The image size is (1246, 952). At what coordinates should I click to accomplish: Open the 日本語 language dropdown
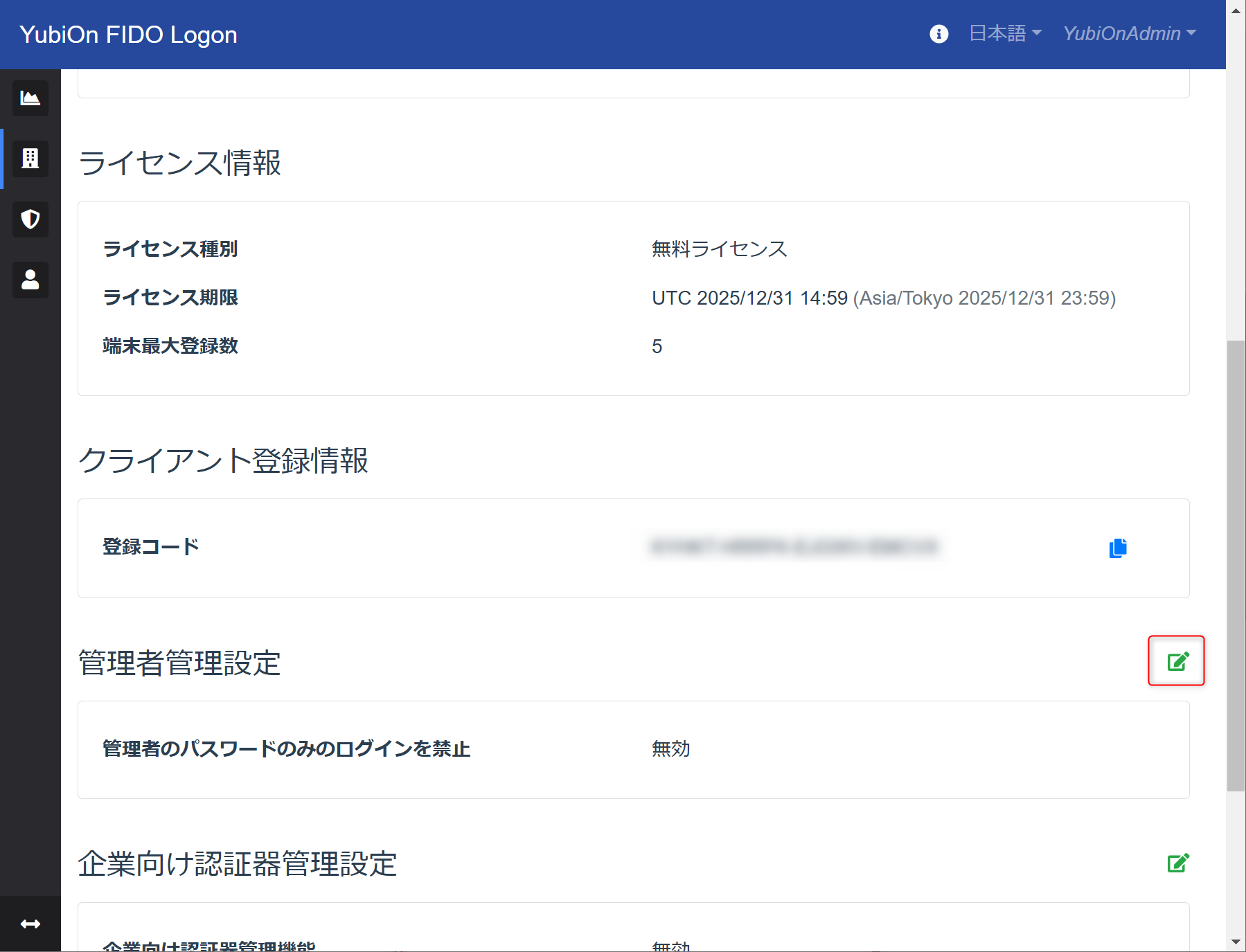[1005, 33]
